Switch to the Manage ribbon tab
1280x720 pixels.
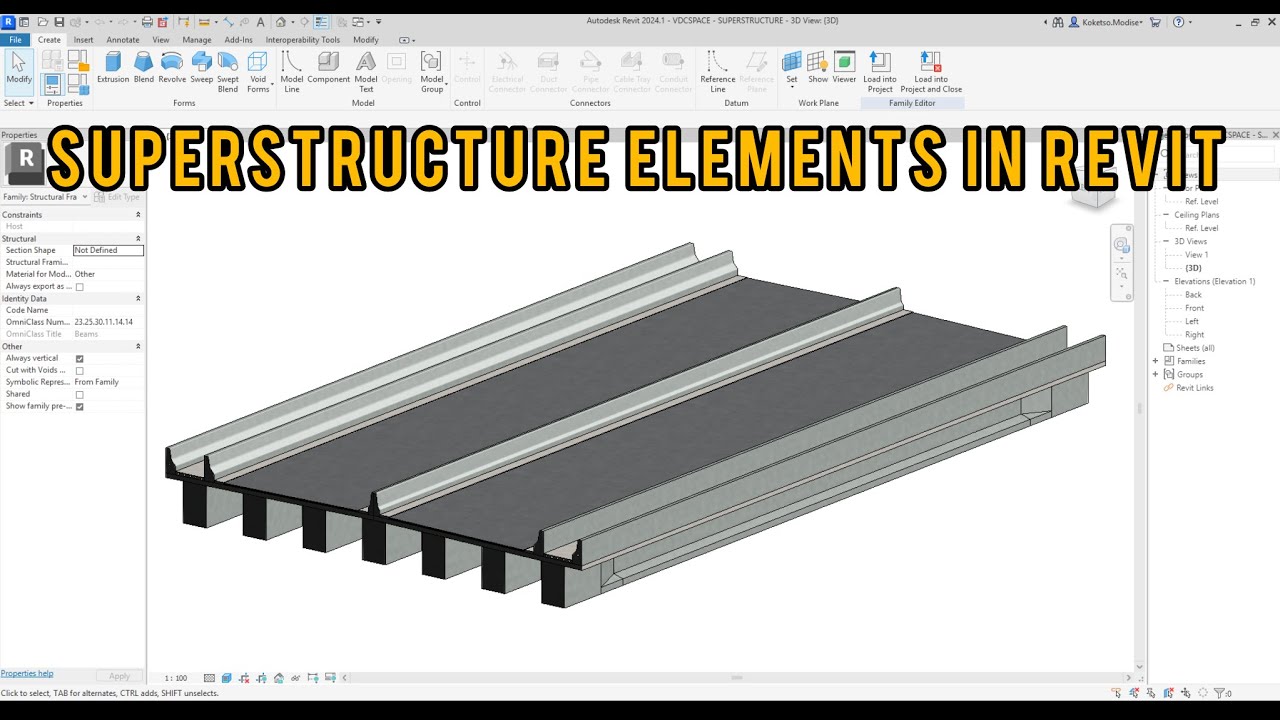tap(196, 40)
